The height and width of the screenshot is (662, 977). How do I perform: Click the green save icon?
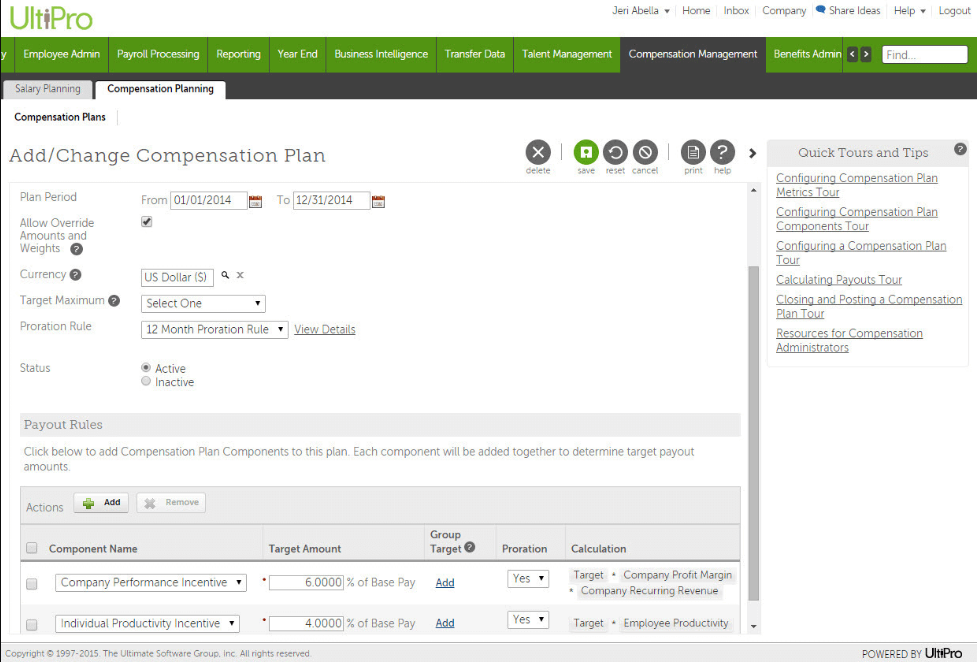click(586, 152)
